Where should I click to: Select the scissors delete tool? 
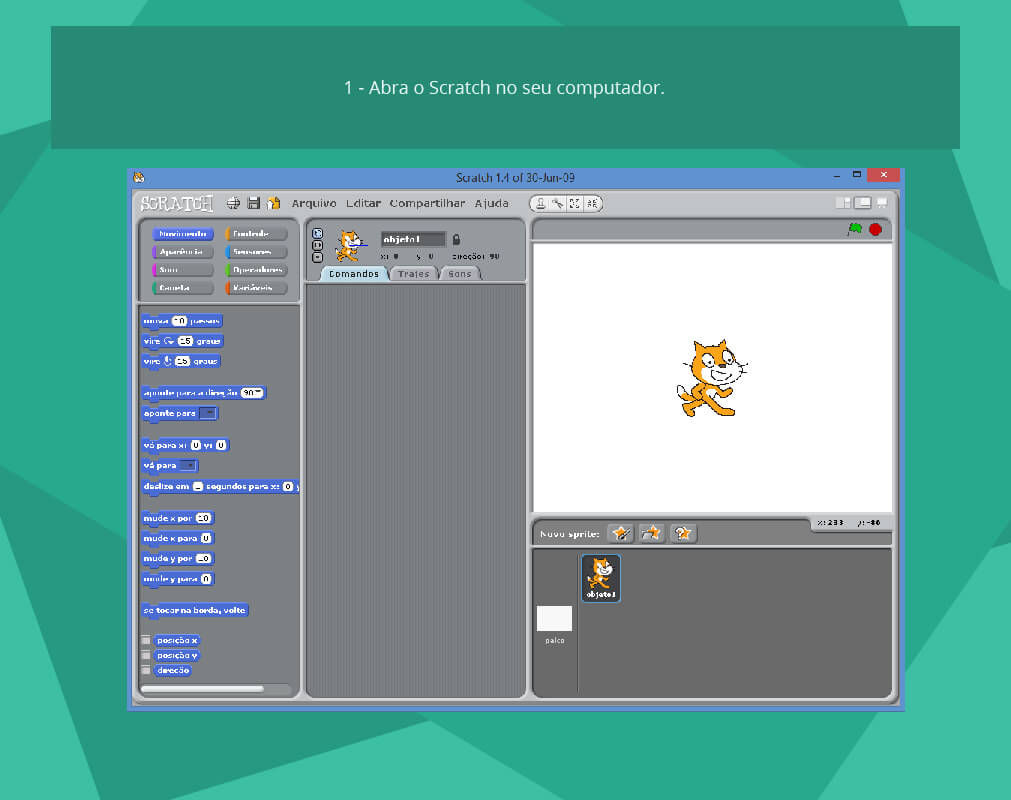[x=558, y=204]
